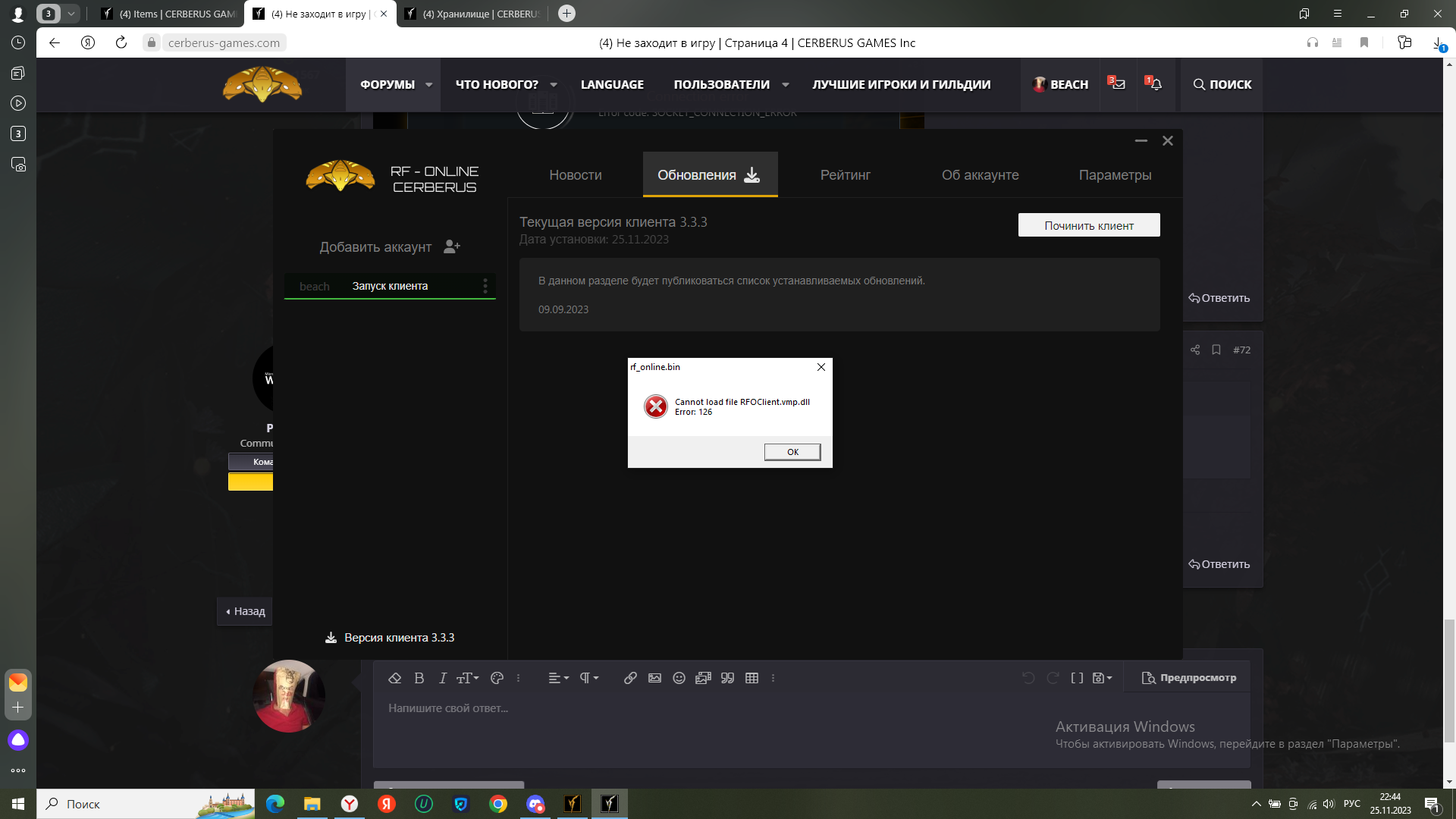Click the Назад back pagination button
The height and width of the screenshot is (819, 1456).
pyautogui.click(x=245, y=611)
